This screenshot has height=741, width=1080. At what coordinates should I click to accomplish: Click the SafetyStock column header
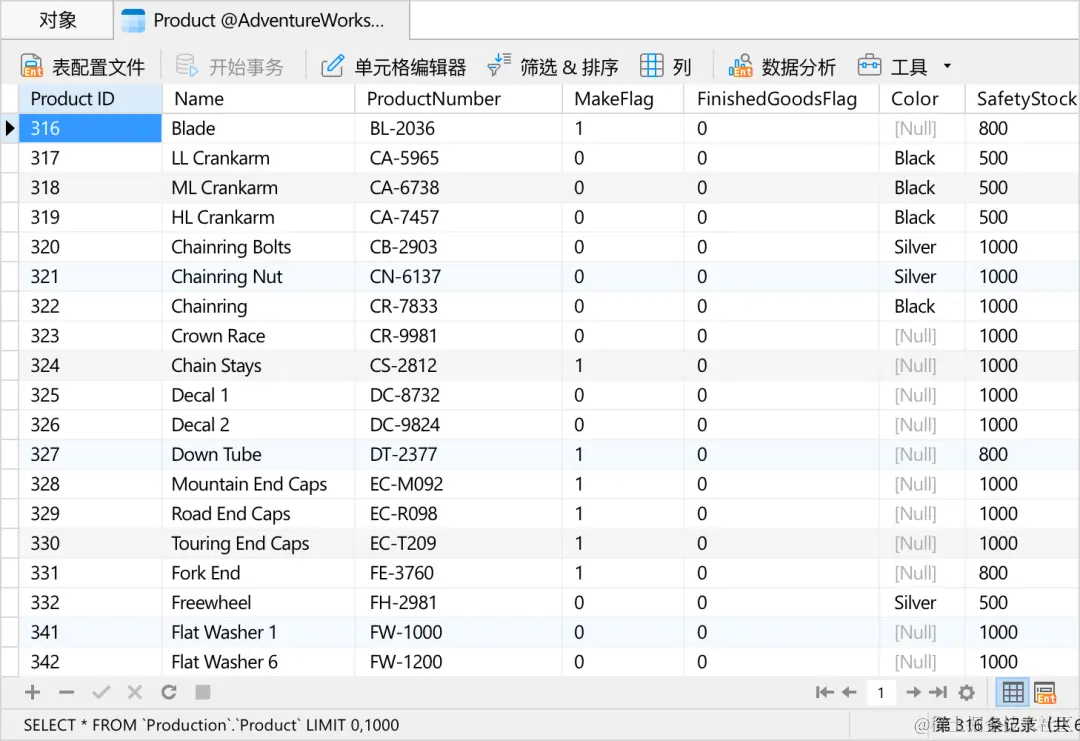click(1023, 98)
